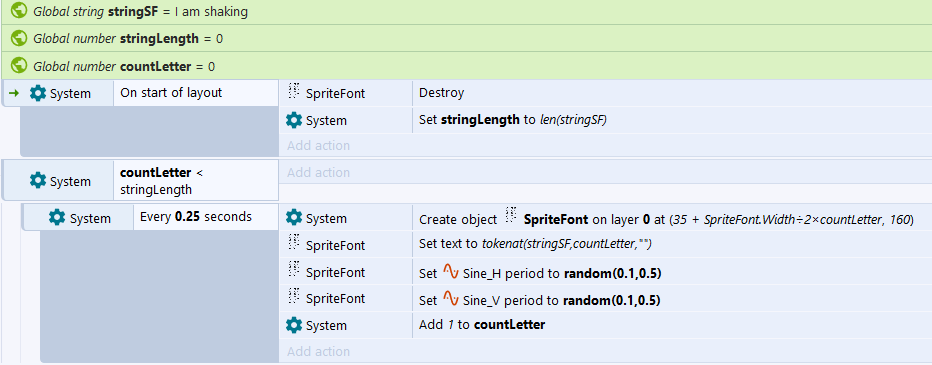Select the countLetter < stringLength condition
The width and height of the screenshot is (932, 365).
click(x=196, y=181)
